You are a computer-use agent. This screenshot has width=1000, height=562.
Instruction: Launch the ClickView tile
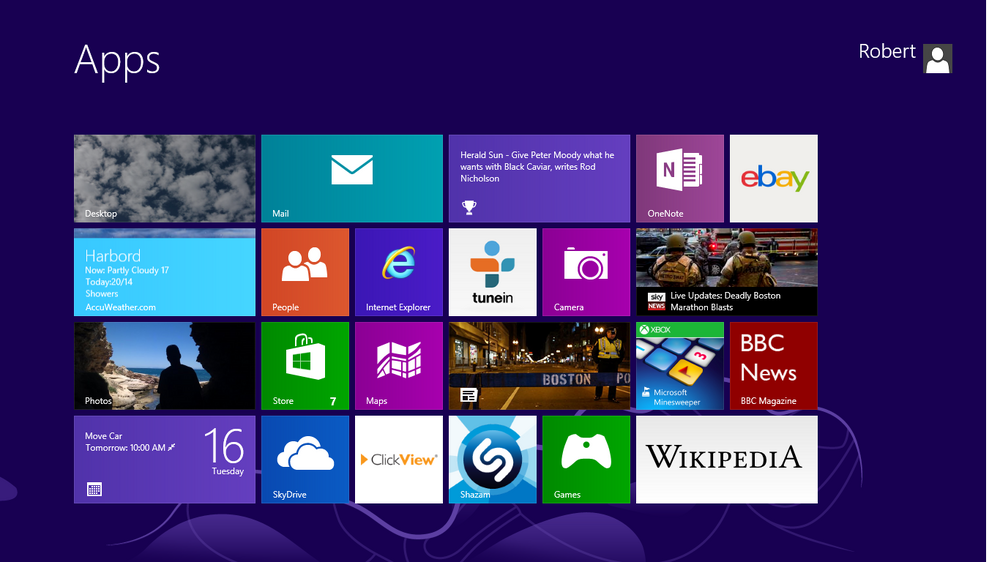(x=399, y=459)
